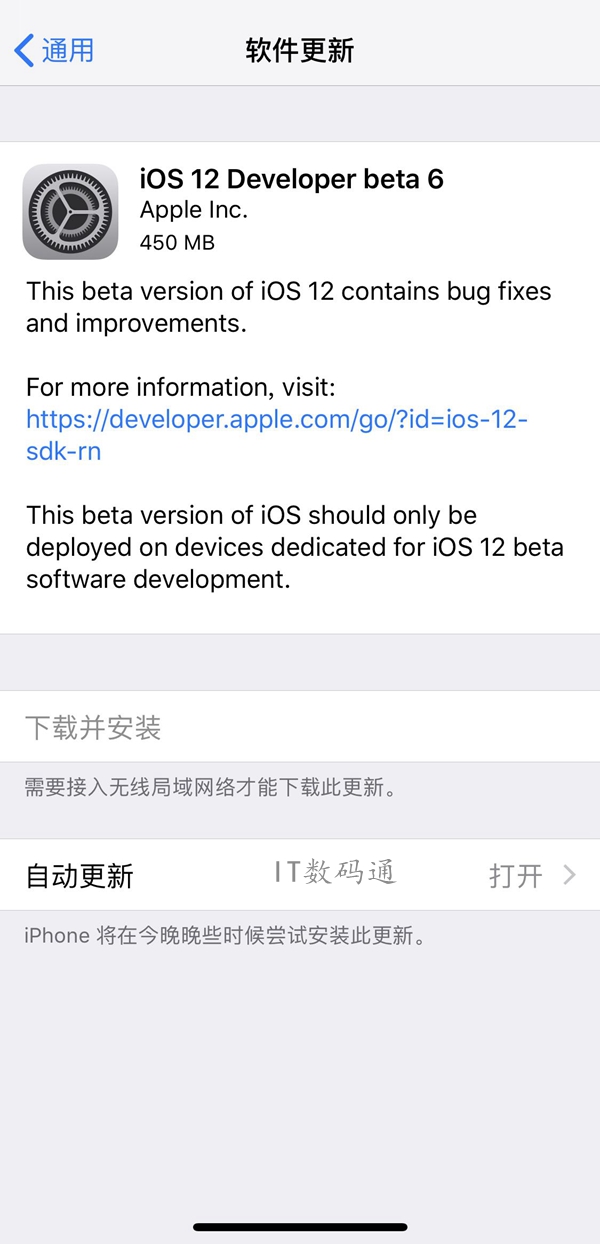This screenshot has width=600, height=1244.
Task: Expand automatic updates via its chevron
Action: tap(571, 874)
